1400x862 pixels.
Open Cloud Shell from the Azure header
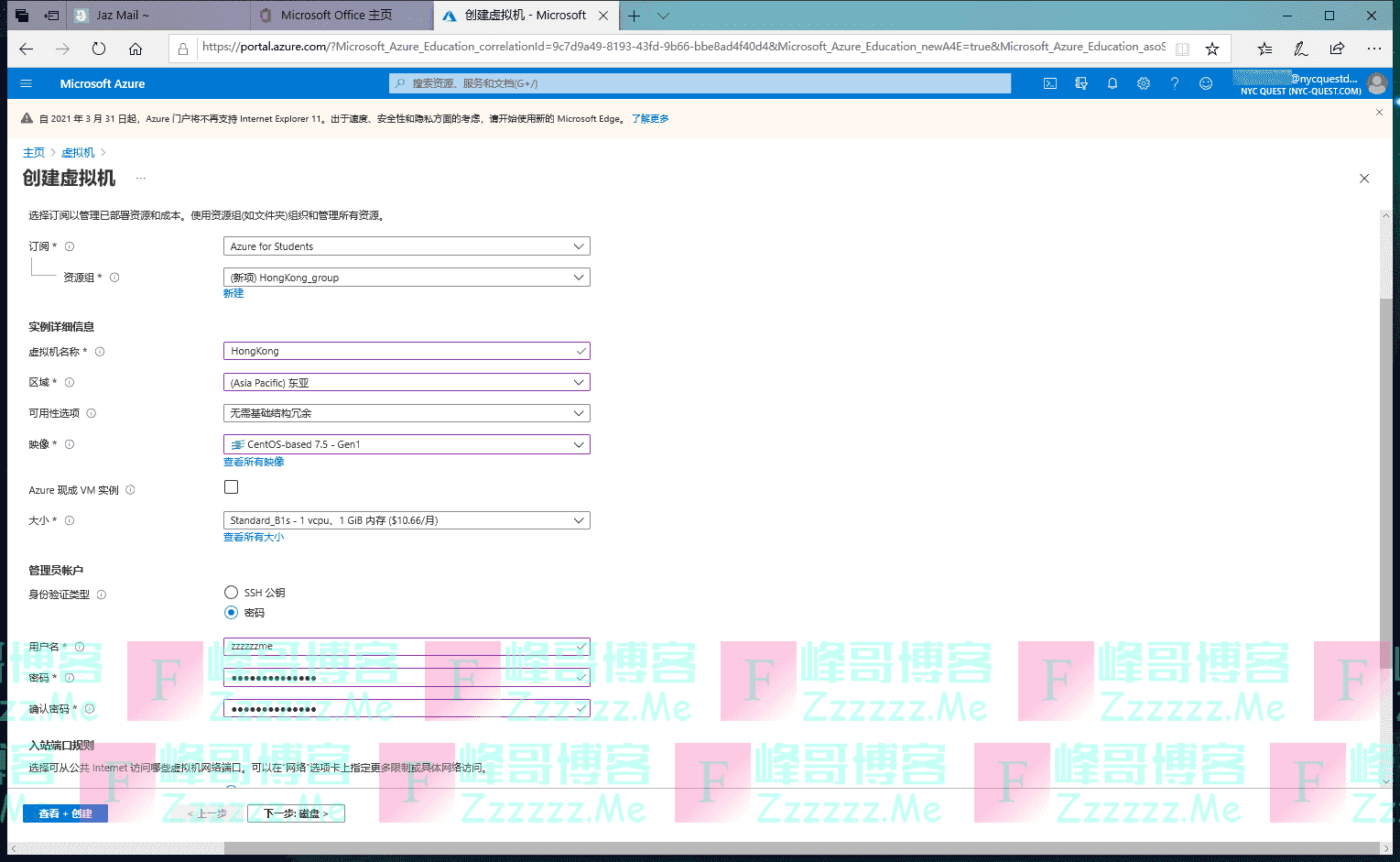click(x=1050, y=83)
